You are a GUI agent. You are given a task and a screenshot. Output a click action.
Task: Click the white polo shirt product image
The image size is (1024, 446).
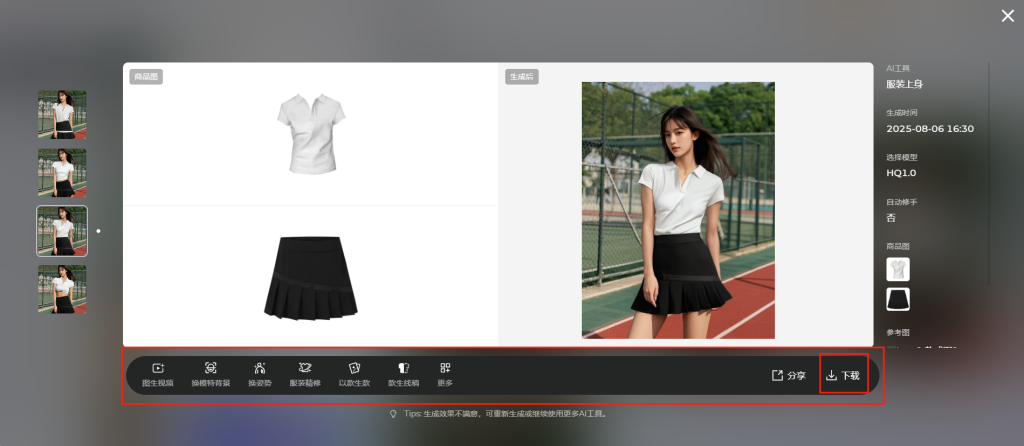coord(311,133)
